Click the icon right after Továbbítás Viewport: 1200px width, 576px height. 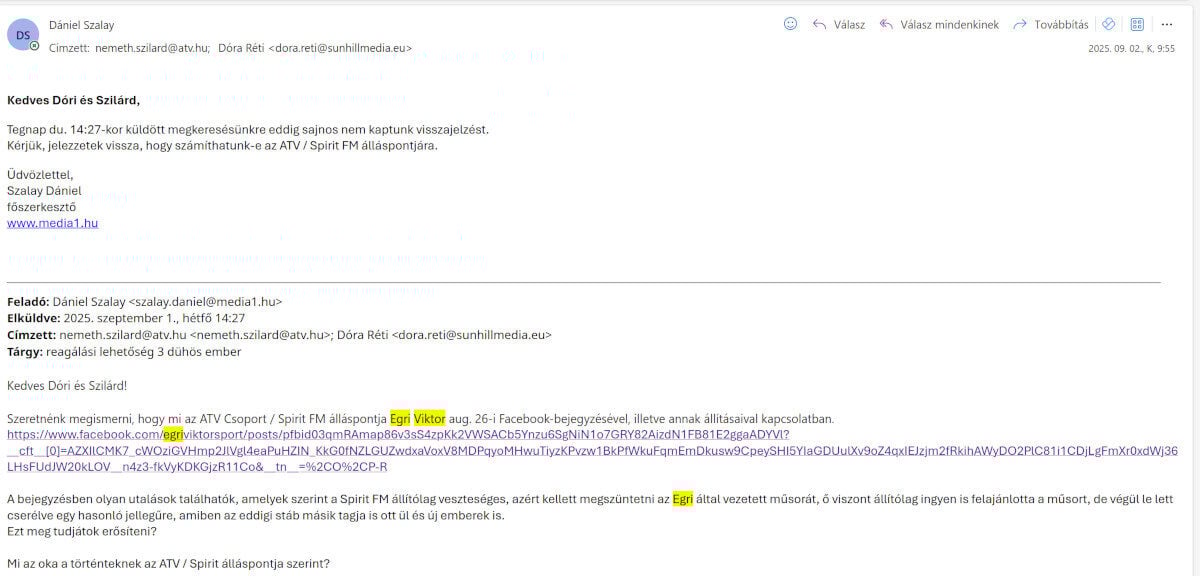click(x=1108, y=25)
